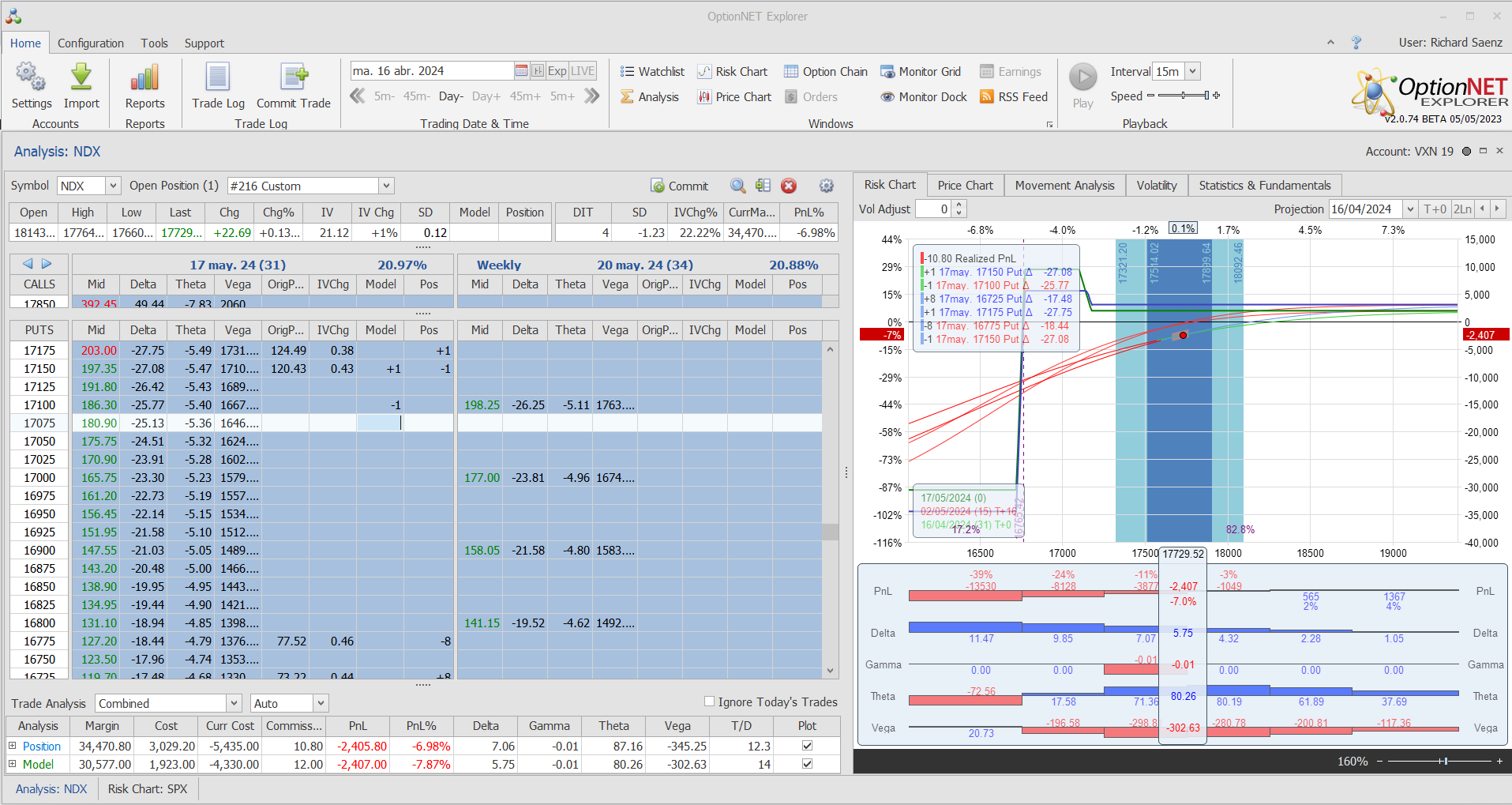This screenshot has height=805, width=1512.
Task: Switch to the Configuration ribbon tab
Action: pos(91,43)
